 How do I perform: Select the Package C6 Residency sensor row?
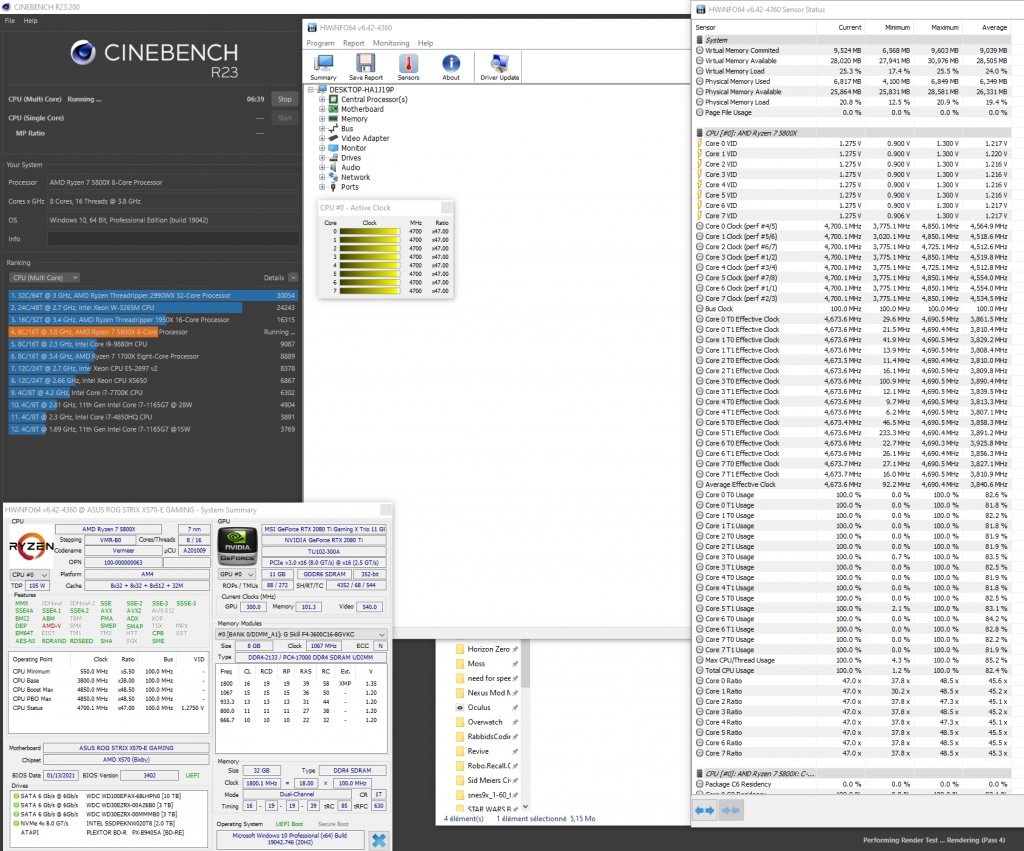[853, 784]
